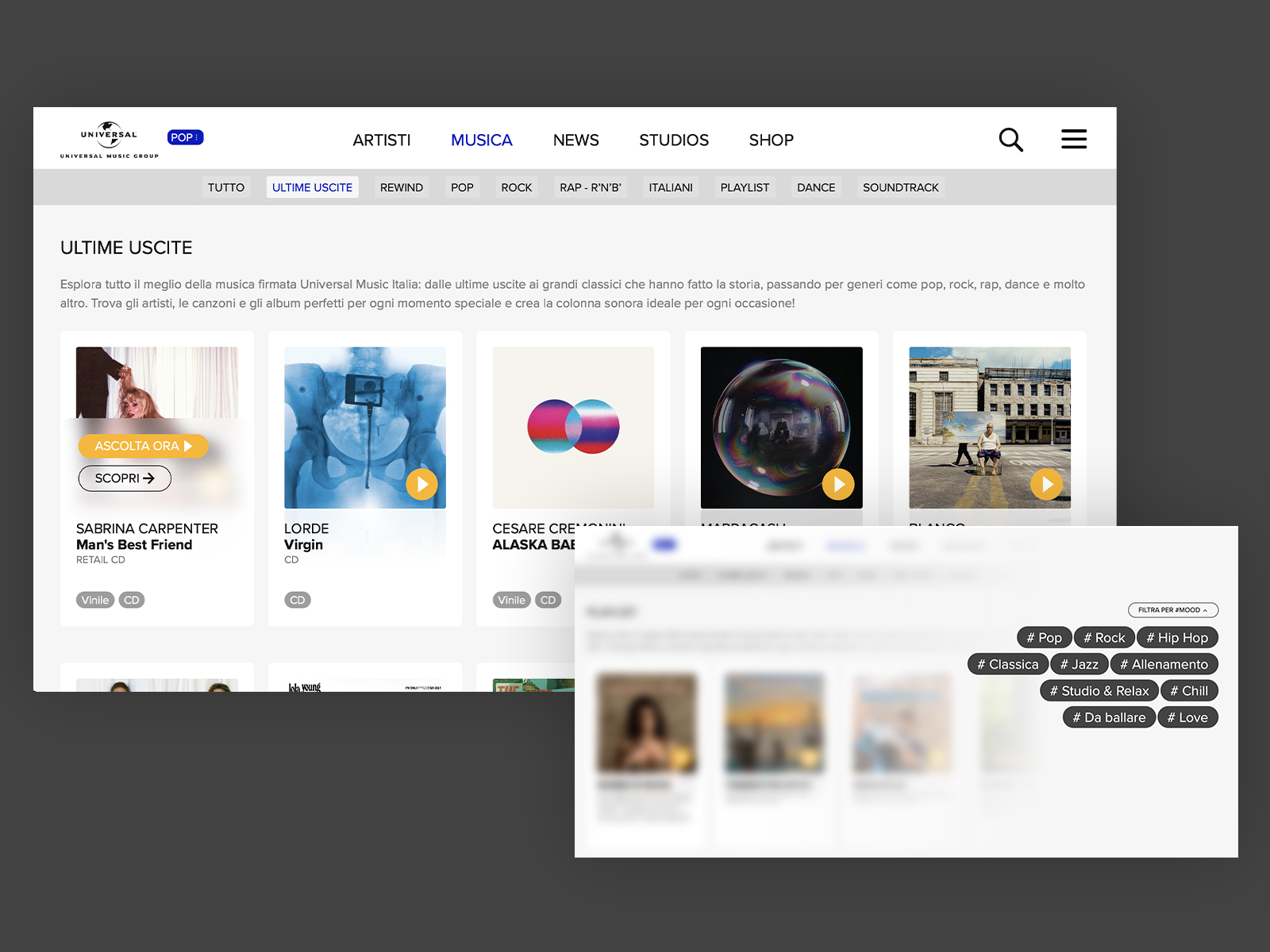Play the album with building cover
Screen dimensions: 1270x952
tap(1046, 484)
